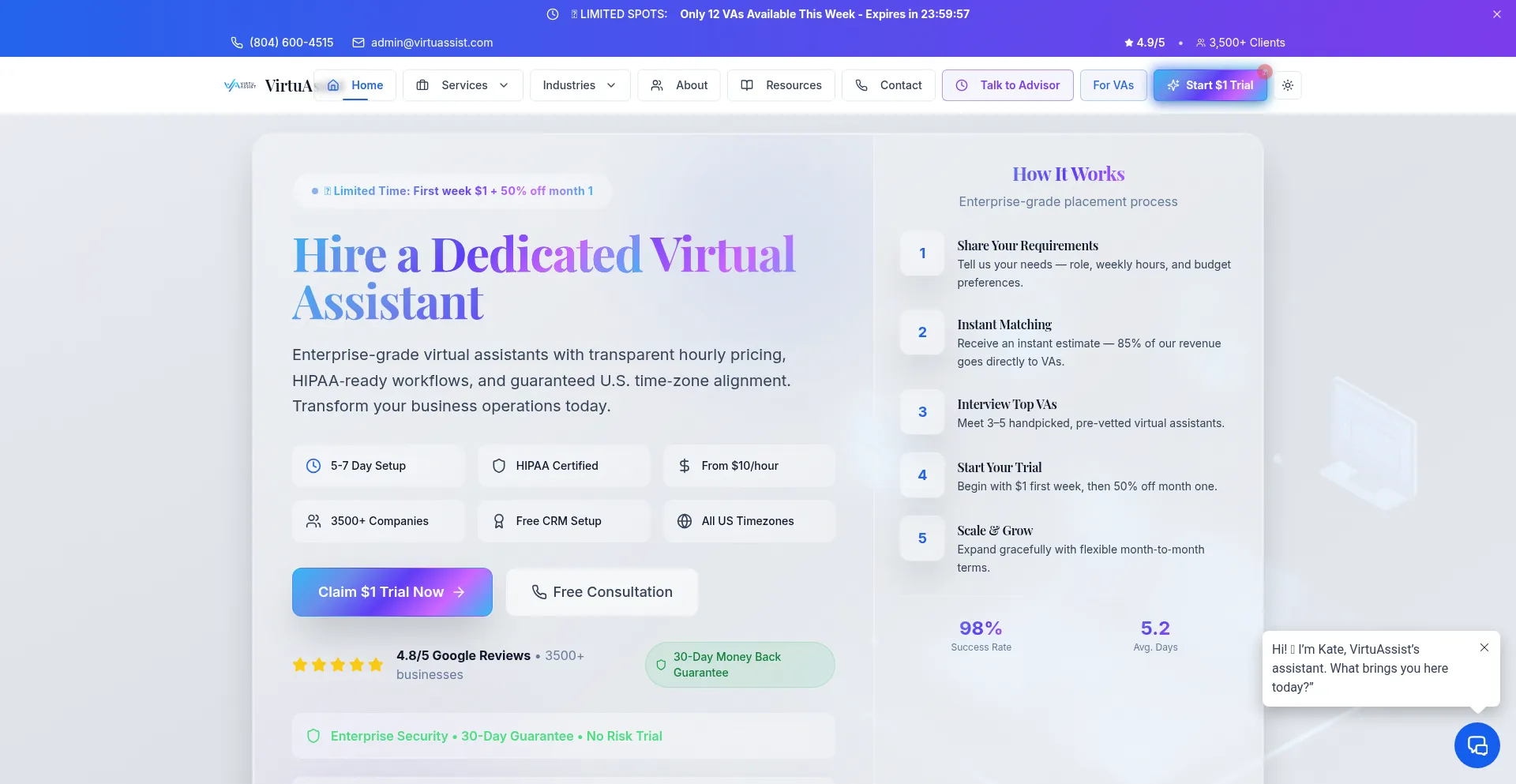Expand the Industries dropdown menu
The width and height of the screenshot is (1516, 784).
click(x=580, y=85)
